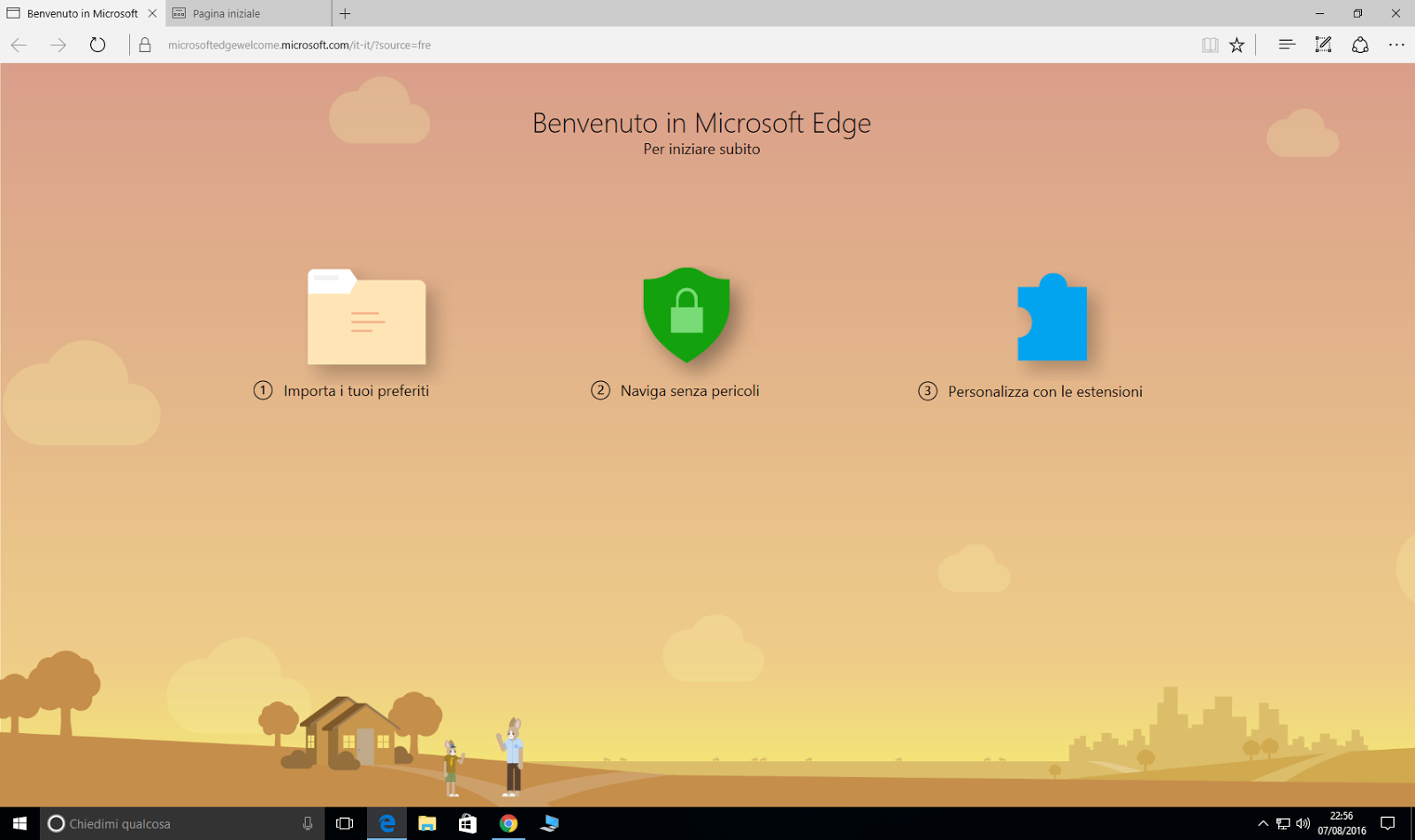Add page to favorites with star icon
The width and height of the screenshot is (1415, 840).
1236,45
